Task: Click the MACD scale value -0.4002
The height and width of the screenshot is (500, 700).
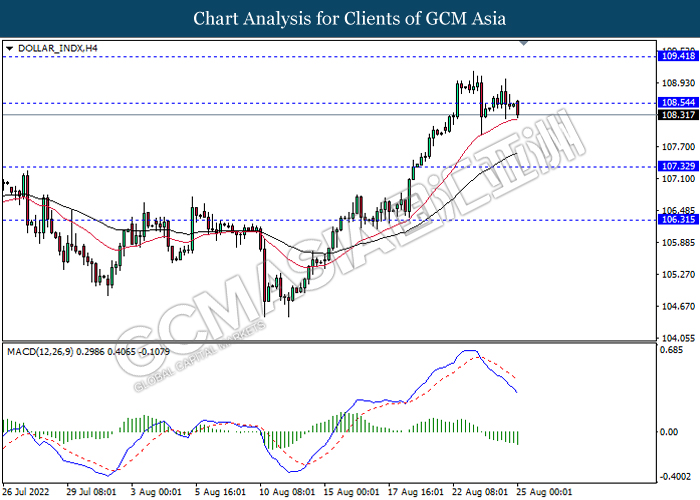Action: tap(675, 477)
